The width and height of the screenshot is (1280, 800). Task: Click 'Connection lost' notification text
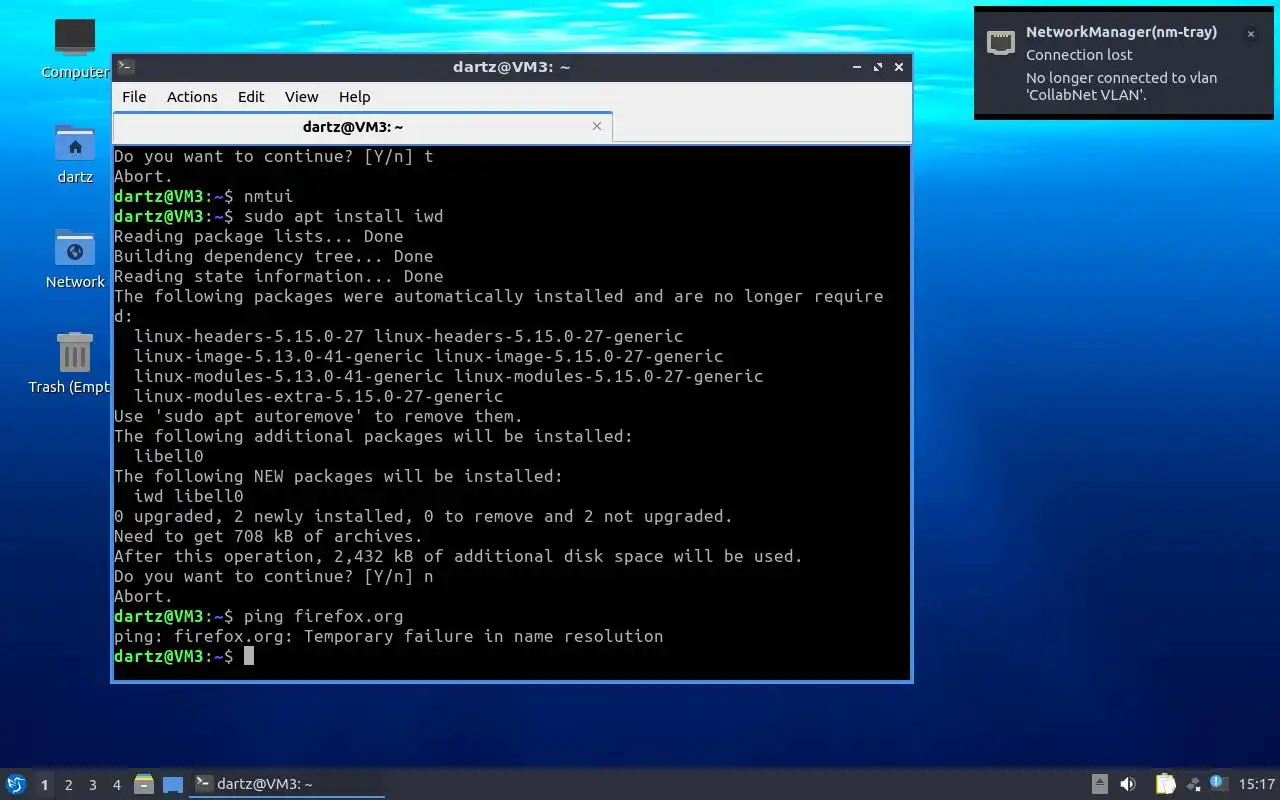pyautogui.click(x=1079, y=55)
